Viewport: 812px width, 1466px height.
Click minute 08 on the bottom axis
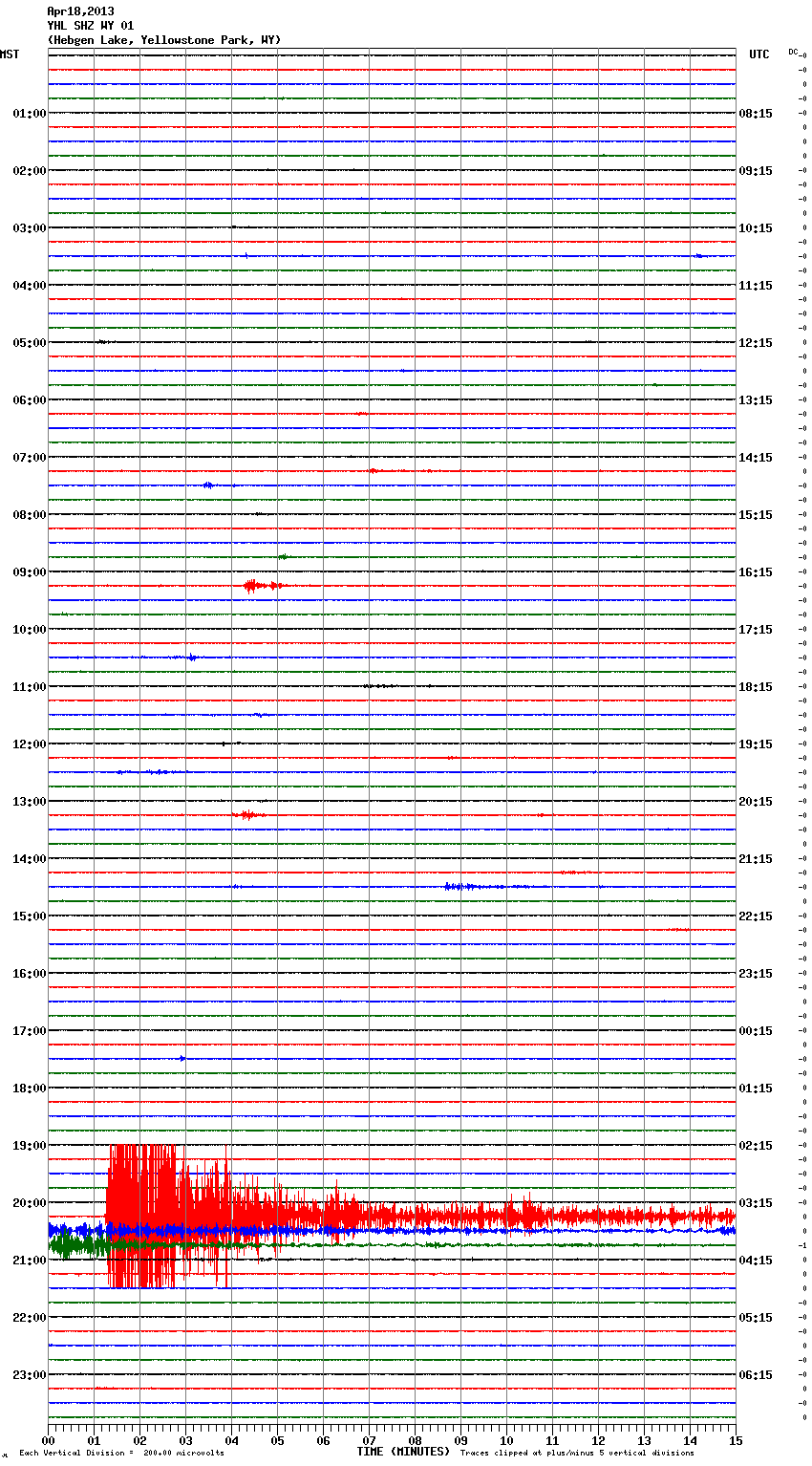click(x=415, y=1440)
